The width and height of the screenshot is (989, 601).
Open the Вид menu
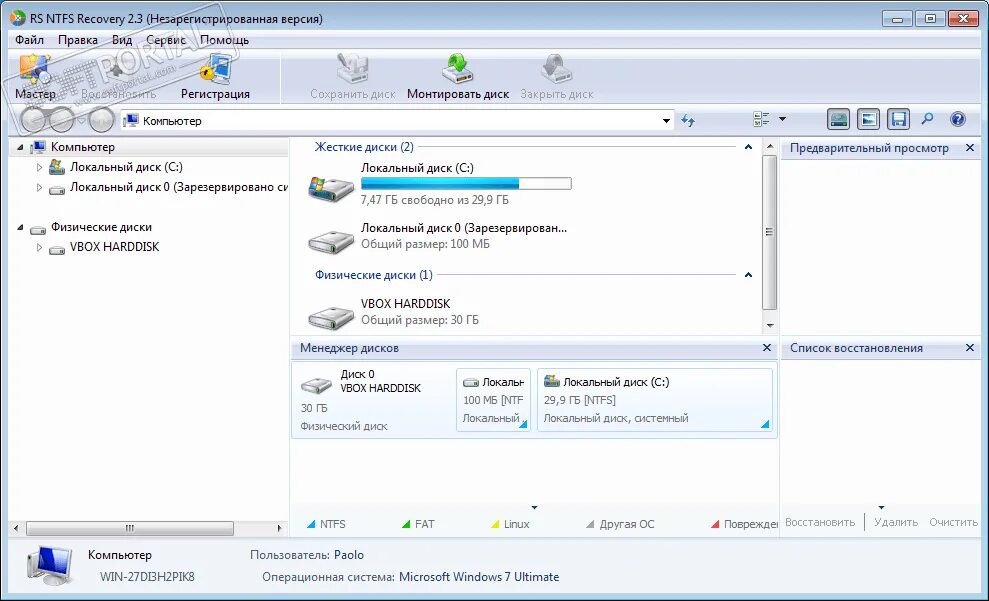122,40
